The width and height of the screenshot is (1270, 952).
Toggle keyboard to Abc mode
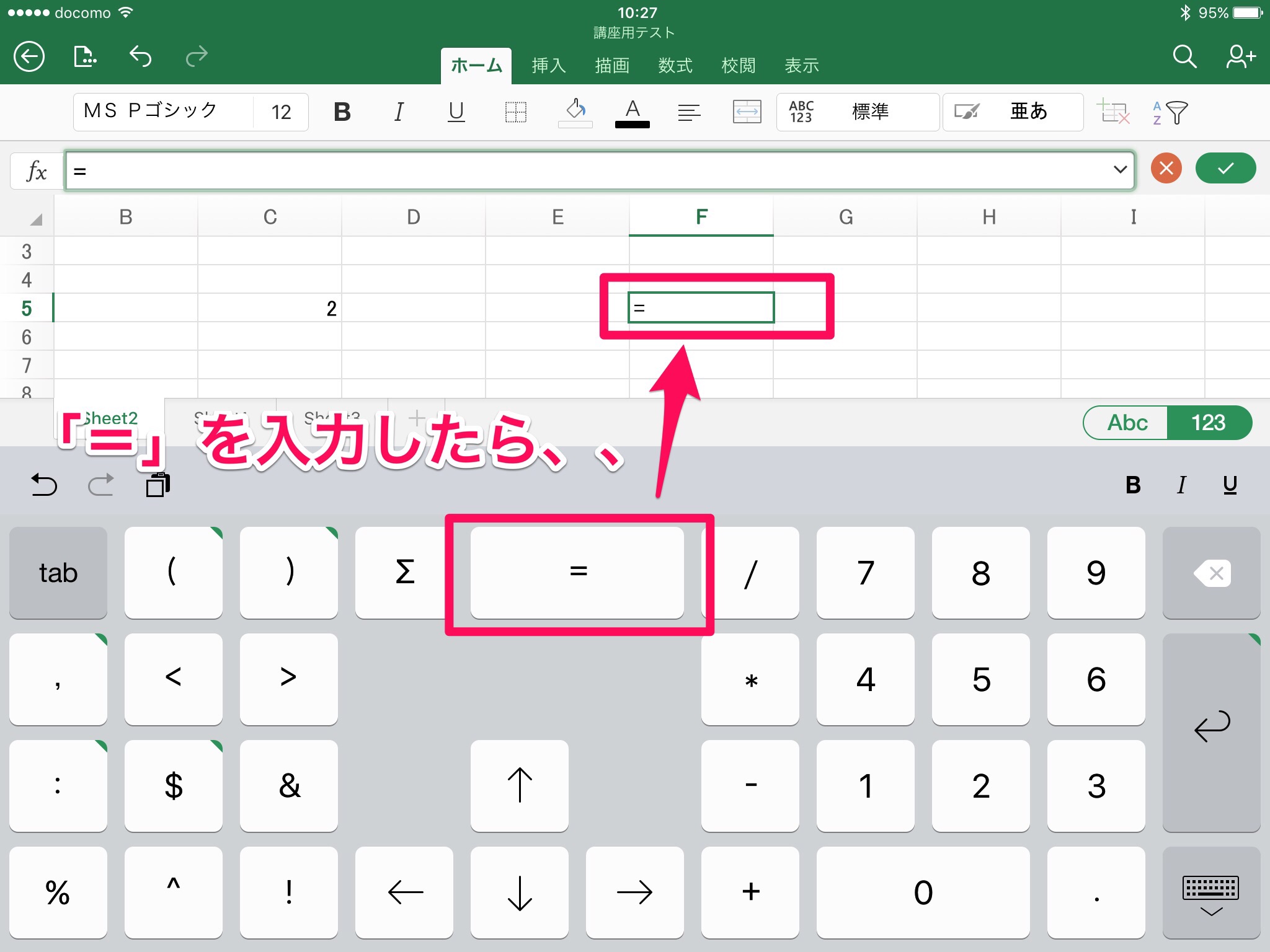click(x=1127, y=423)
